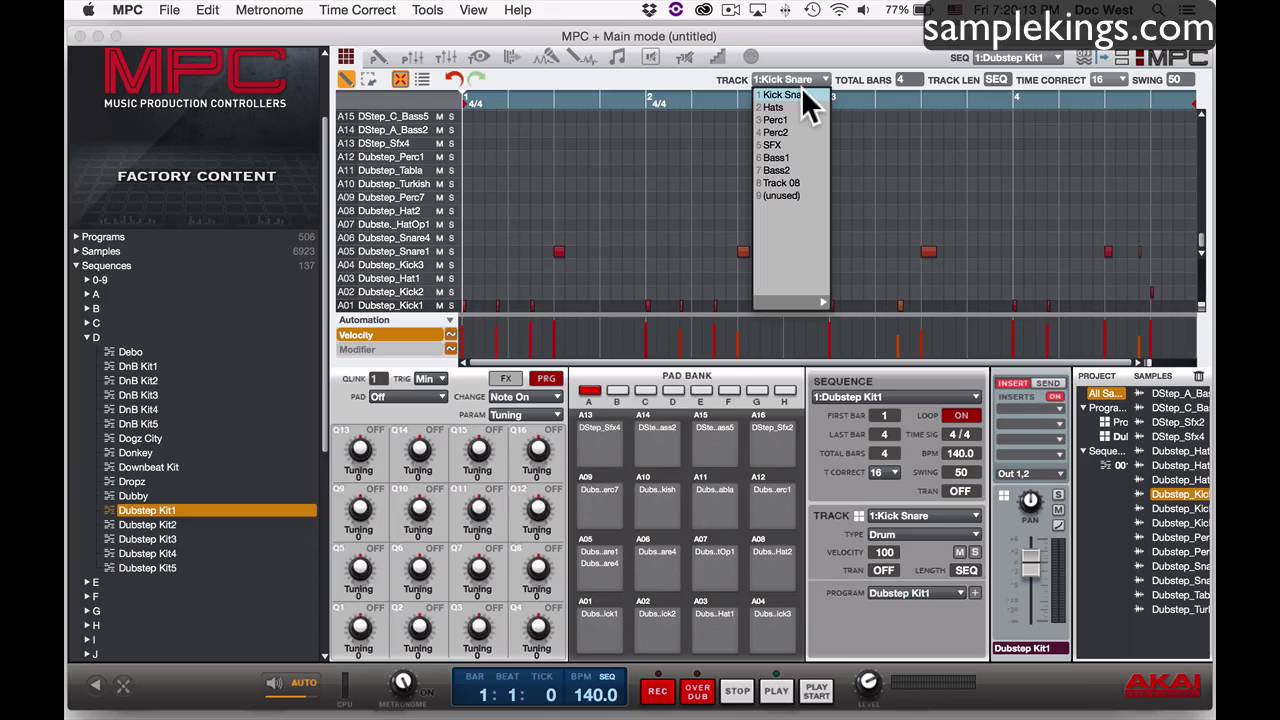
Task: Click the OVER DUB button
Action: (697, 691)
